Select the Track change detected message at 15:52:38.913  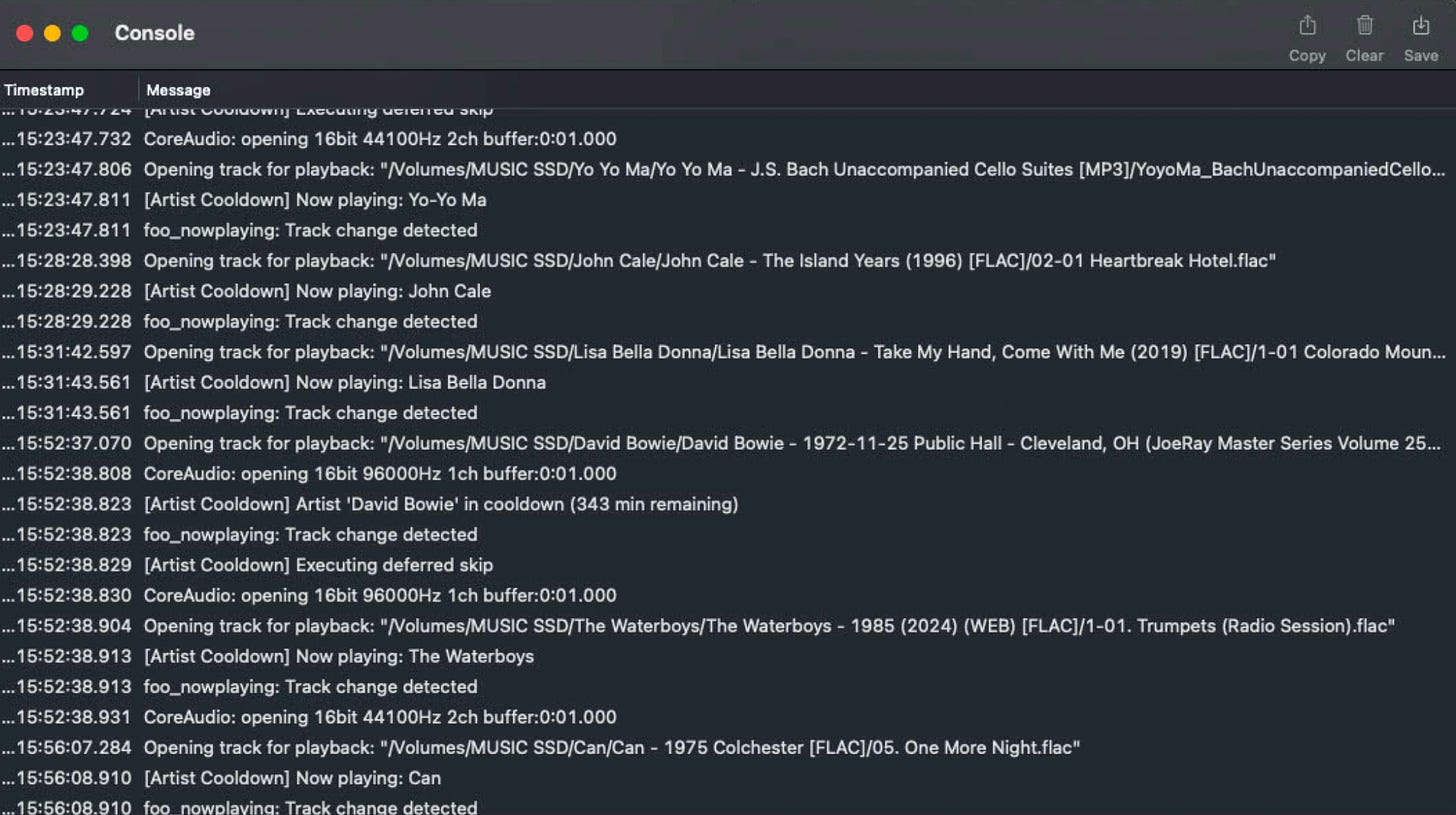point(310,687)
